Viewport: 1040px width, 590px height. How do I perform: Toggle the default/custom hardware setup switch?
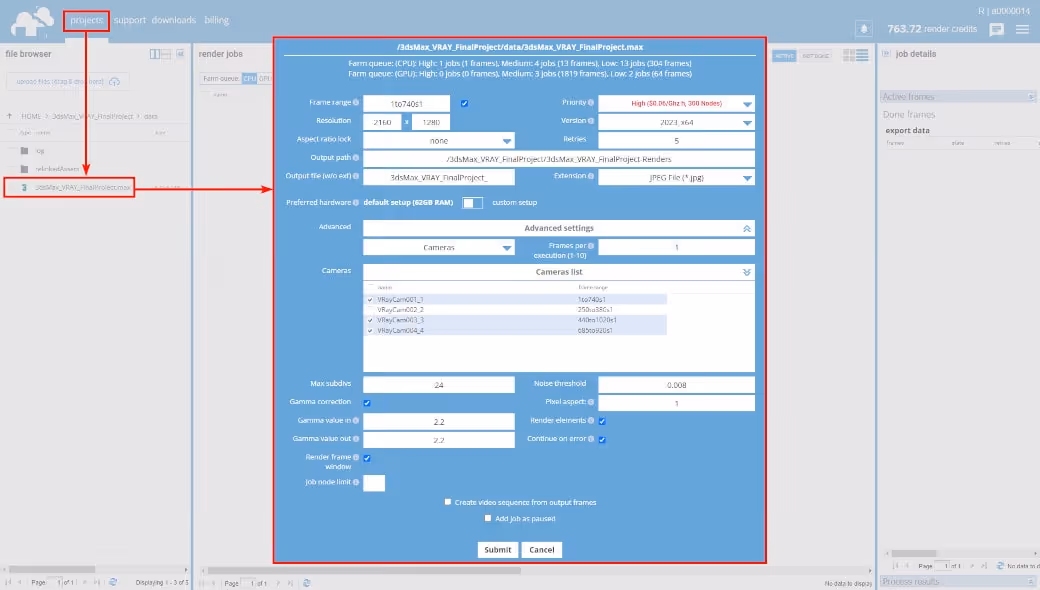[x=472, y=203]
